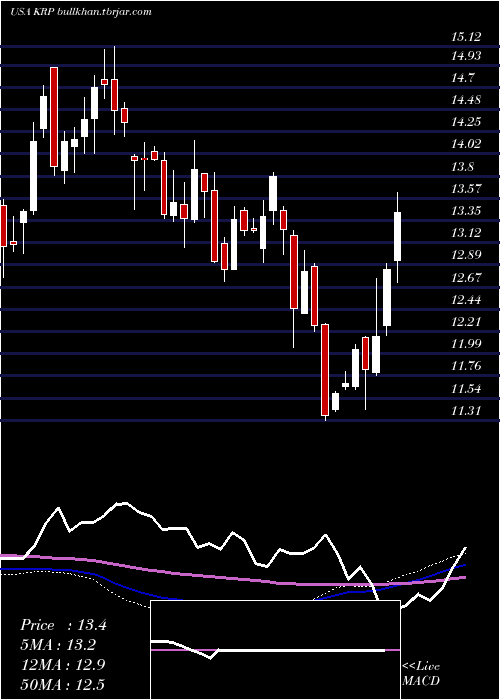Viewport: 500px width, 700px height.
Task: Select the 14.7 price axis label
Action: 463,78
